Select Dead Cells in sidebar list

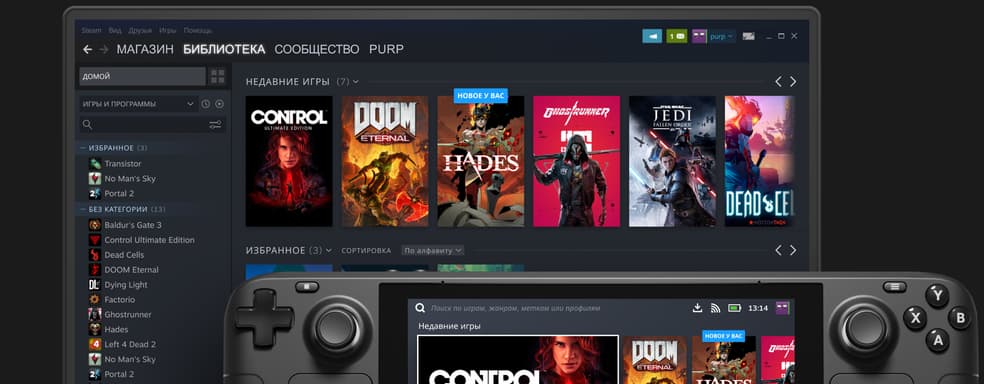pyautogui.click(x=124, y=255)
